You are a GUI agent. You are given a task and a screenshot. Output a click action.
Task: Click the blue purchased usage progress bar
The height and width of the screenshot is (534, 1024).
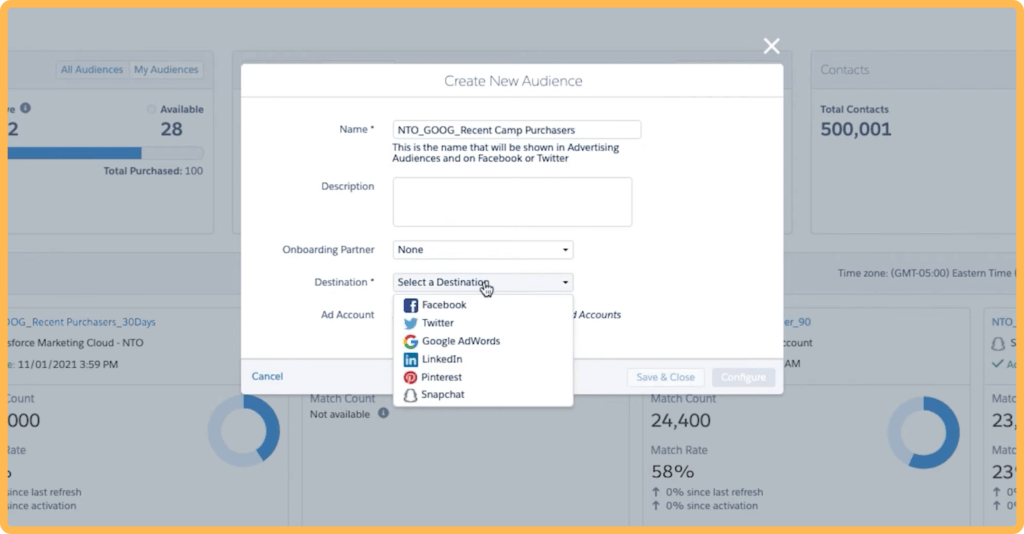pyautogui.click(x=74, y=153)
